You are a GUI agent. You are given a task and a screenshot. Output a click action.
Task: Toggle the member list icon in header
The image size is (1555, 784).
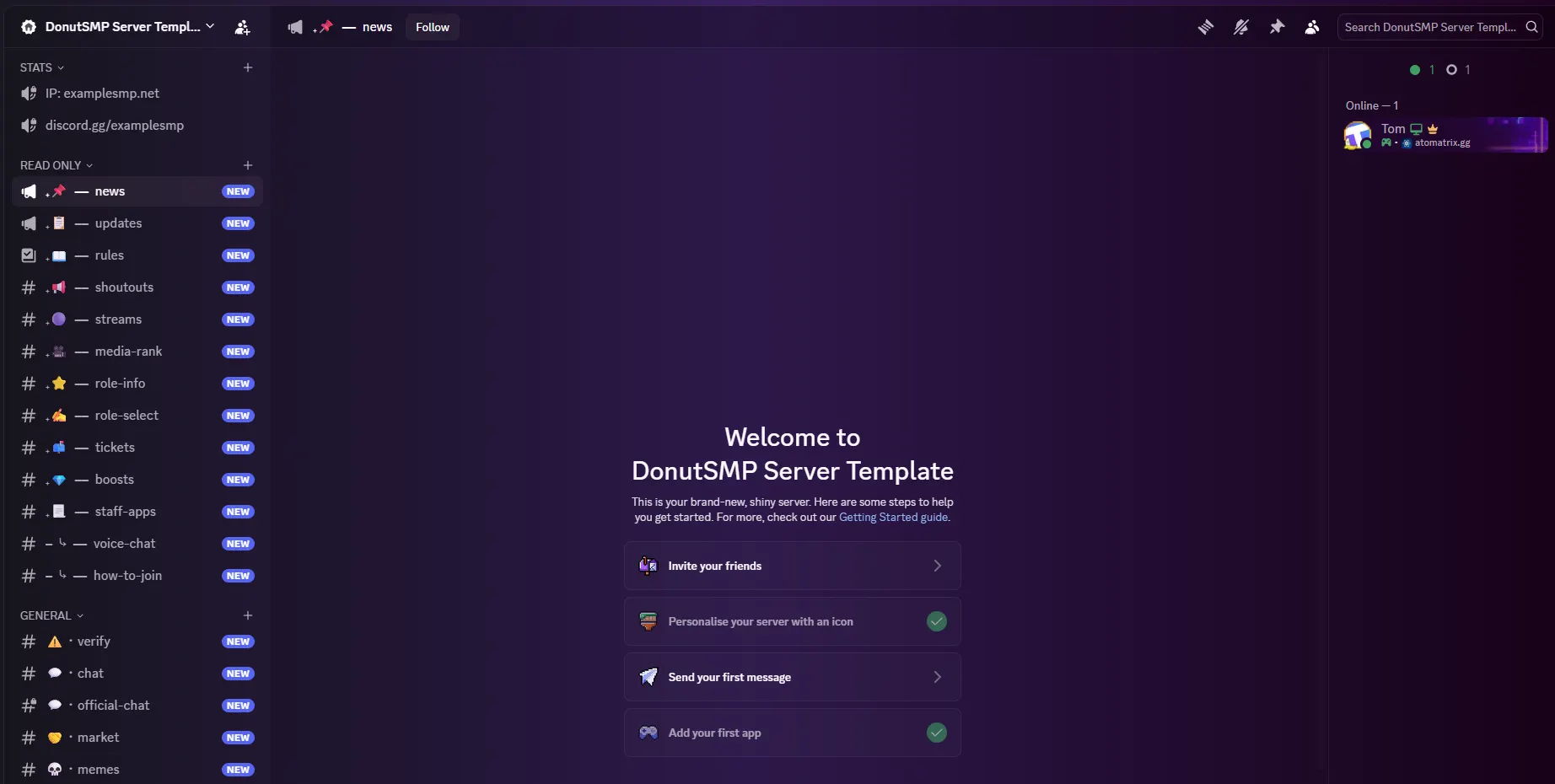tap(1312, 27)
